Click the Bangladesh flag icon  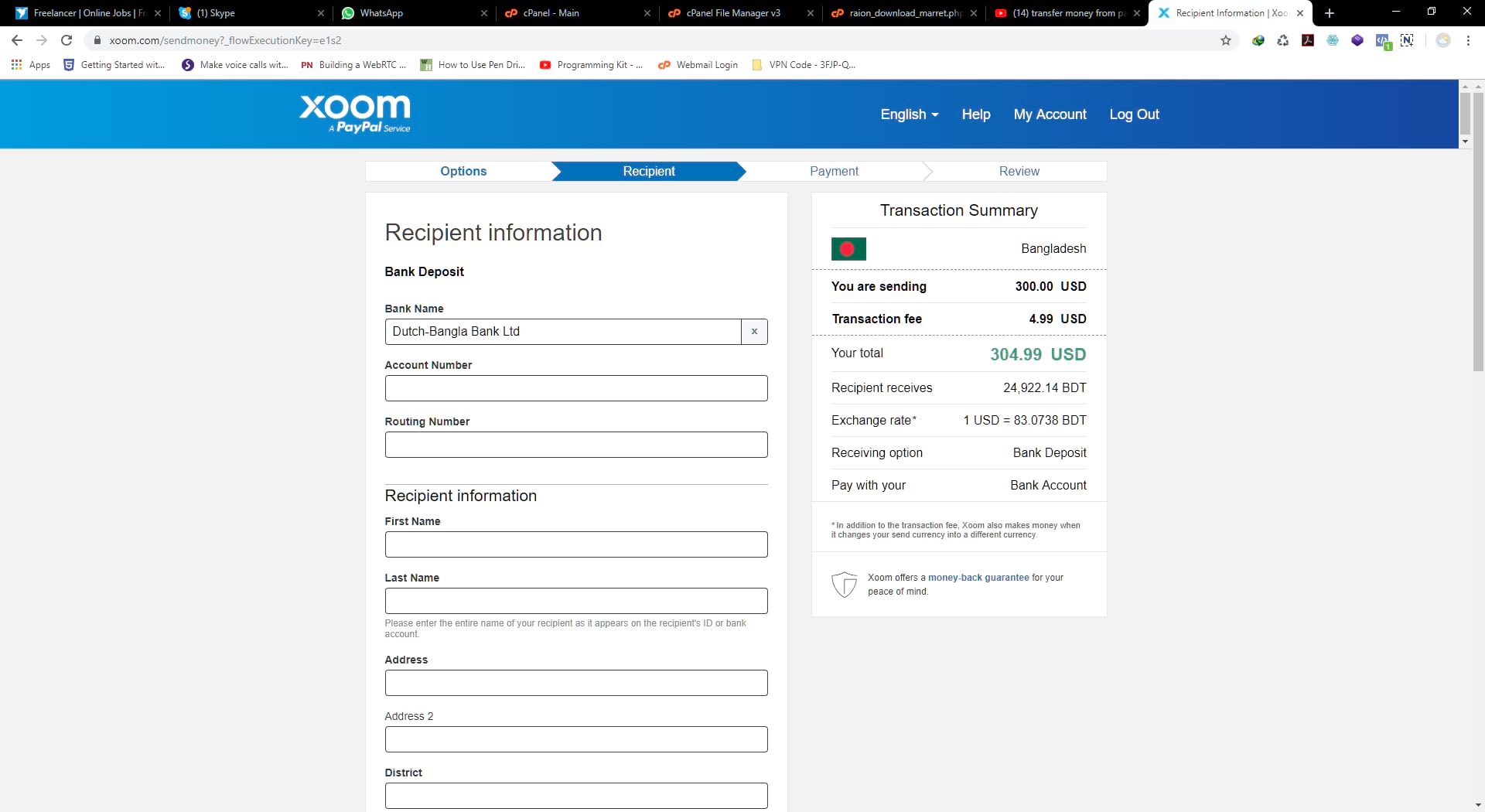click(848, 249)
